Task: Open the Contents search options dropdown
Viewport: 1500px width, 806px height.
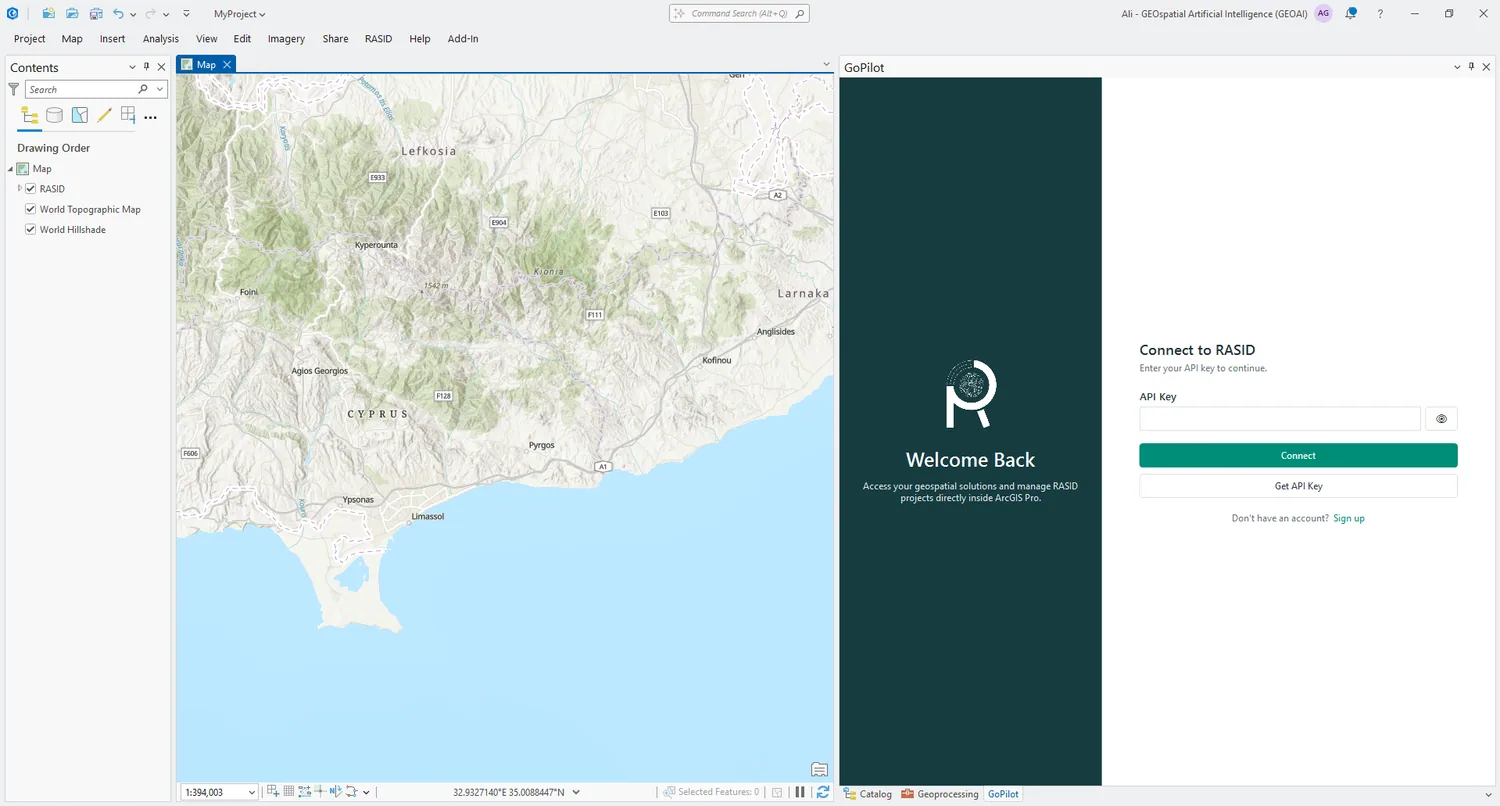Action: (158, 89)
